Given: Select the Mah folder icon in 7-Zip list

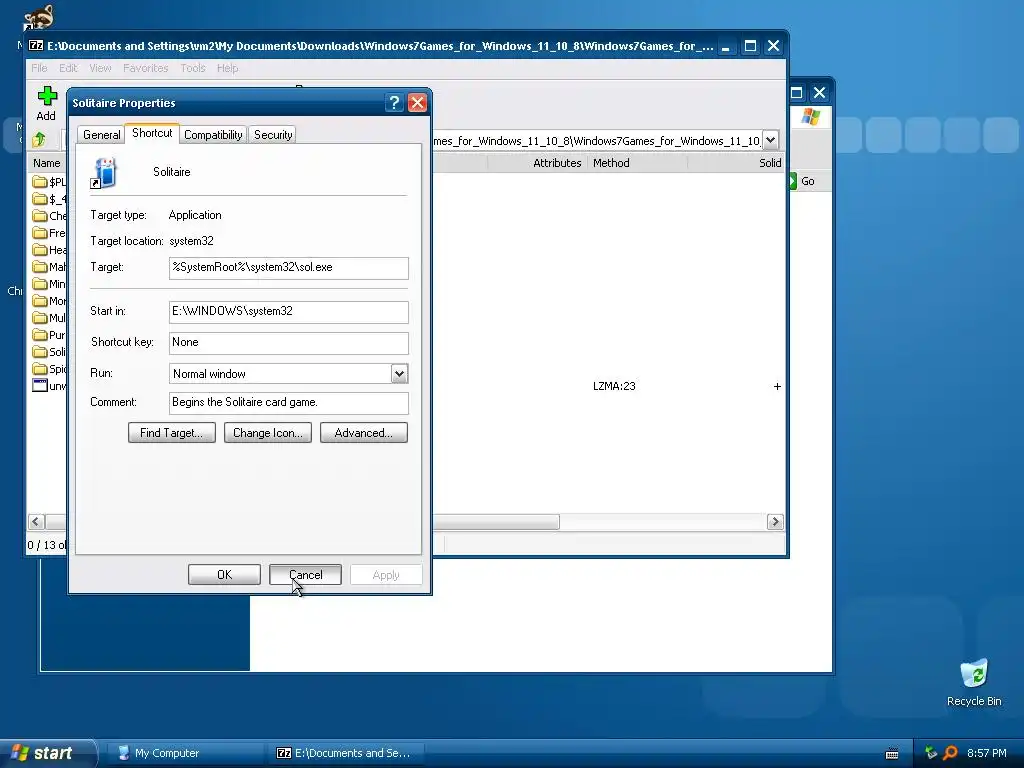Looking at the screenshot, I should (x=40, y=266).
